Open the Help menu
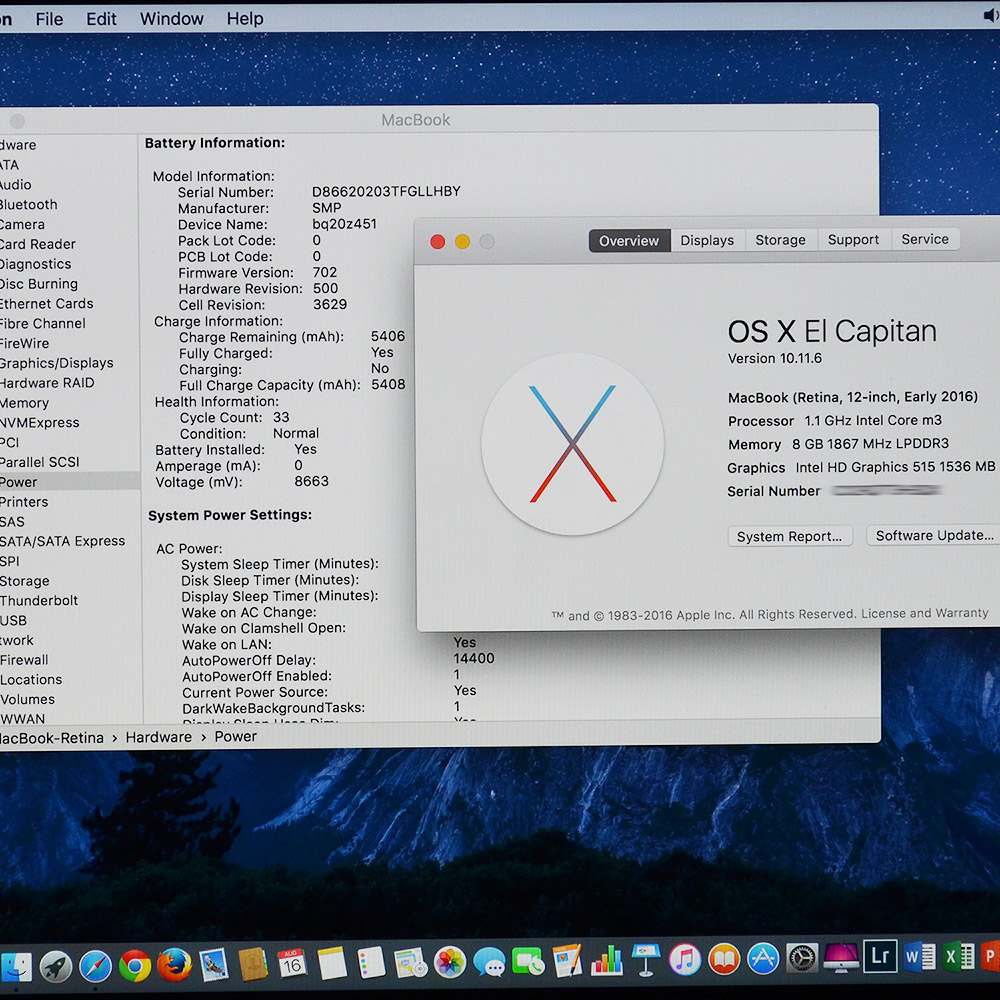 245,18
